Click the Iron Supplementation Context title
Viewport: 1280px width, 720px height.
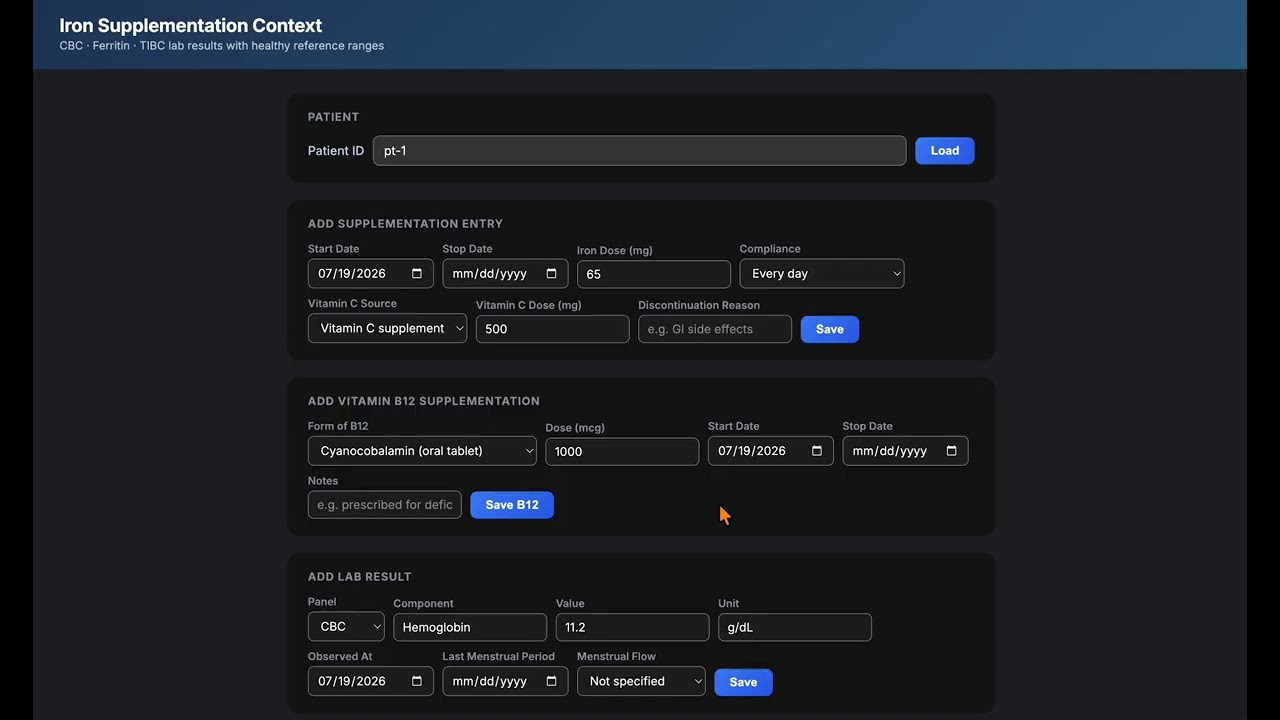(191, 26)
